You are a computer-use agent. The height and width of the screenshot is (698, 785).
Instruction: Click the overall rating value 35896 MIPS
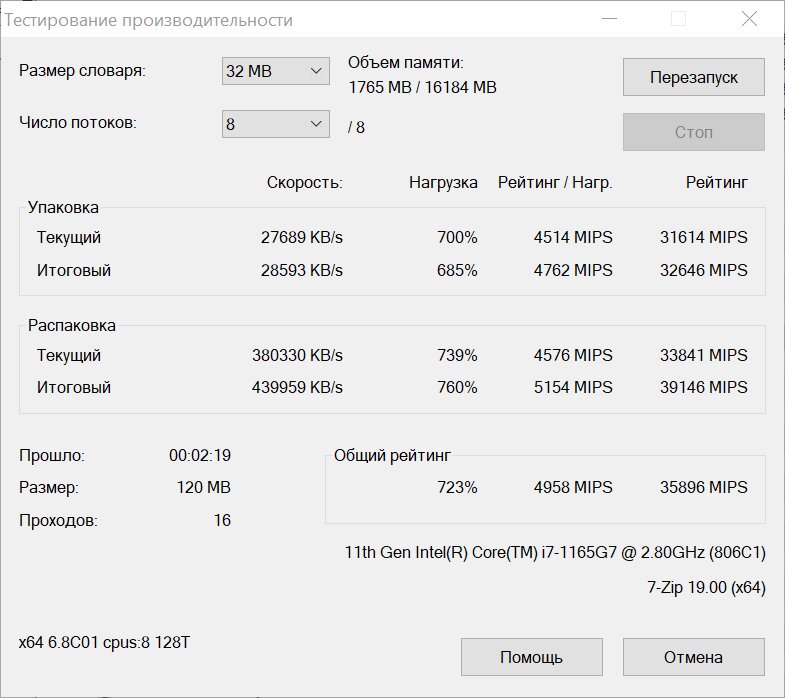tap(703, 487)
